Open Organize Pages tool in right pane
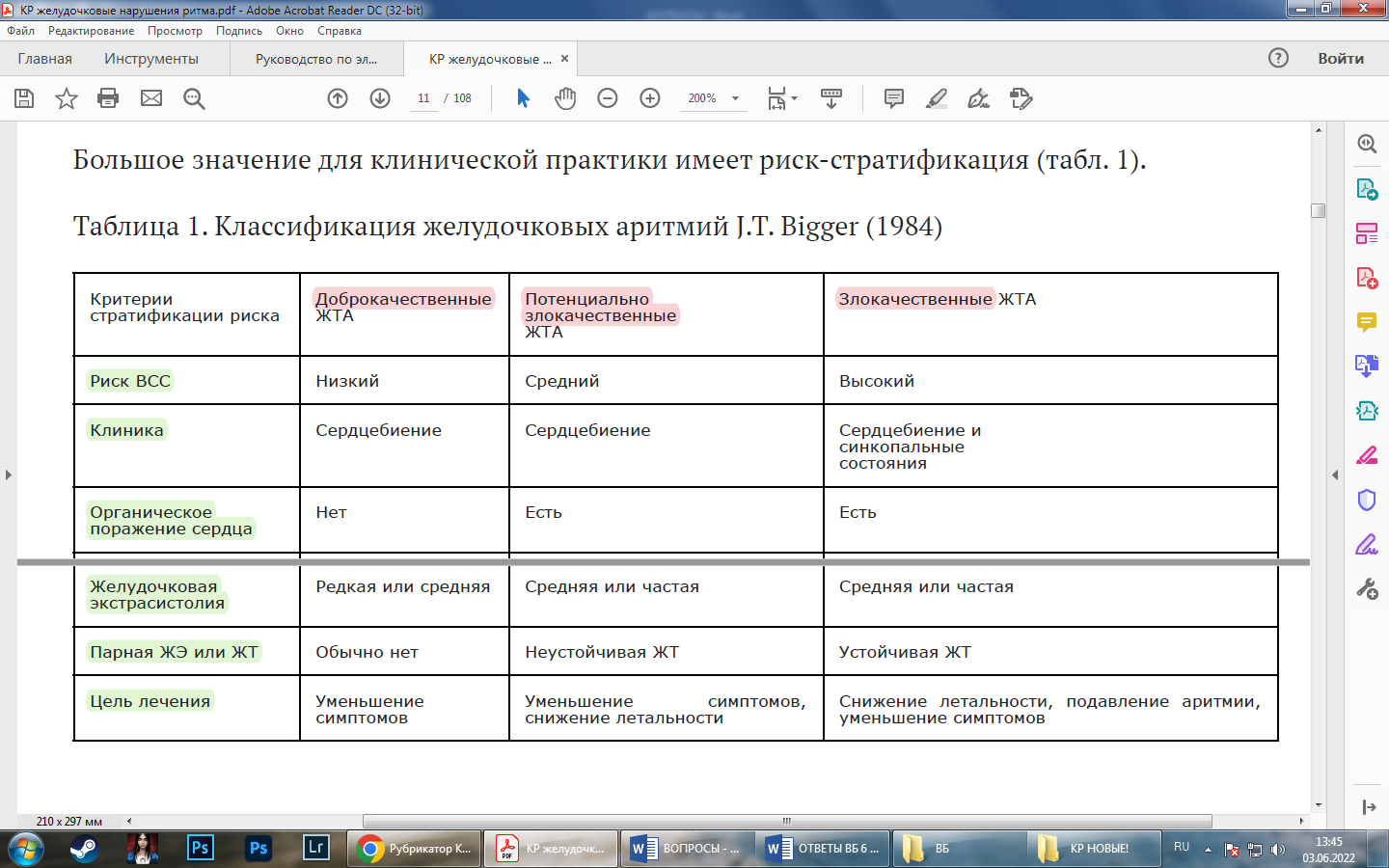This screenshot has height=868, width=1389. pyautogui.click(x=1367, y=233)
